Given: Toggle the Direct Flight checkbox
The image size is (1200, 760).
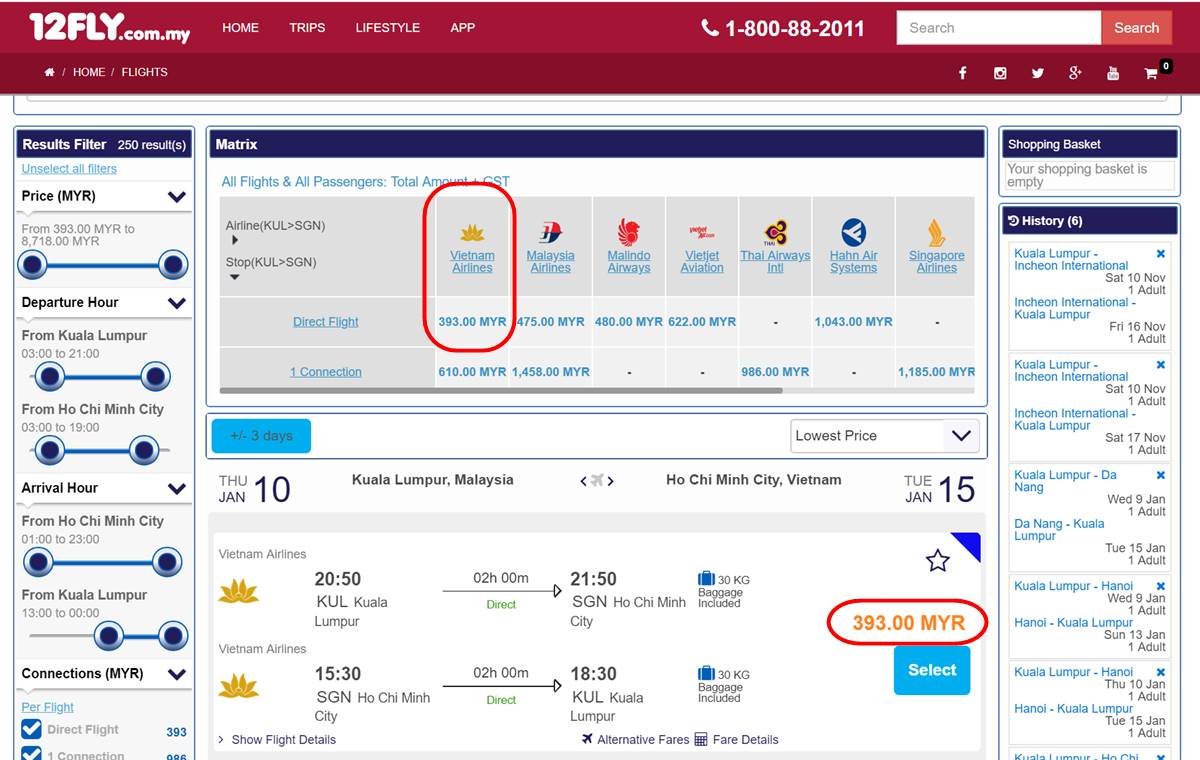Looking at the screenshot, I should coord(31,730).
